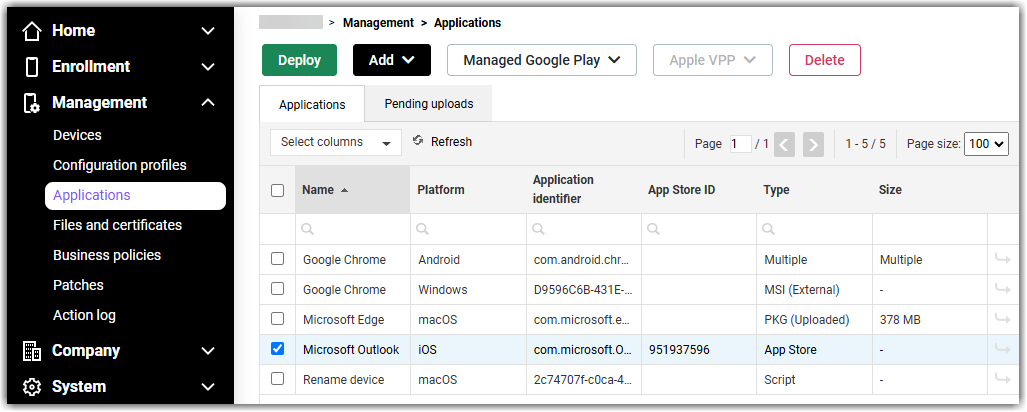
Task: Open the Add dropdown button
Action: tap(392, 60)
